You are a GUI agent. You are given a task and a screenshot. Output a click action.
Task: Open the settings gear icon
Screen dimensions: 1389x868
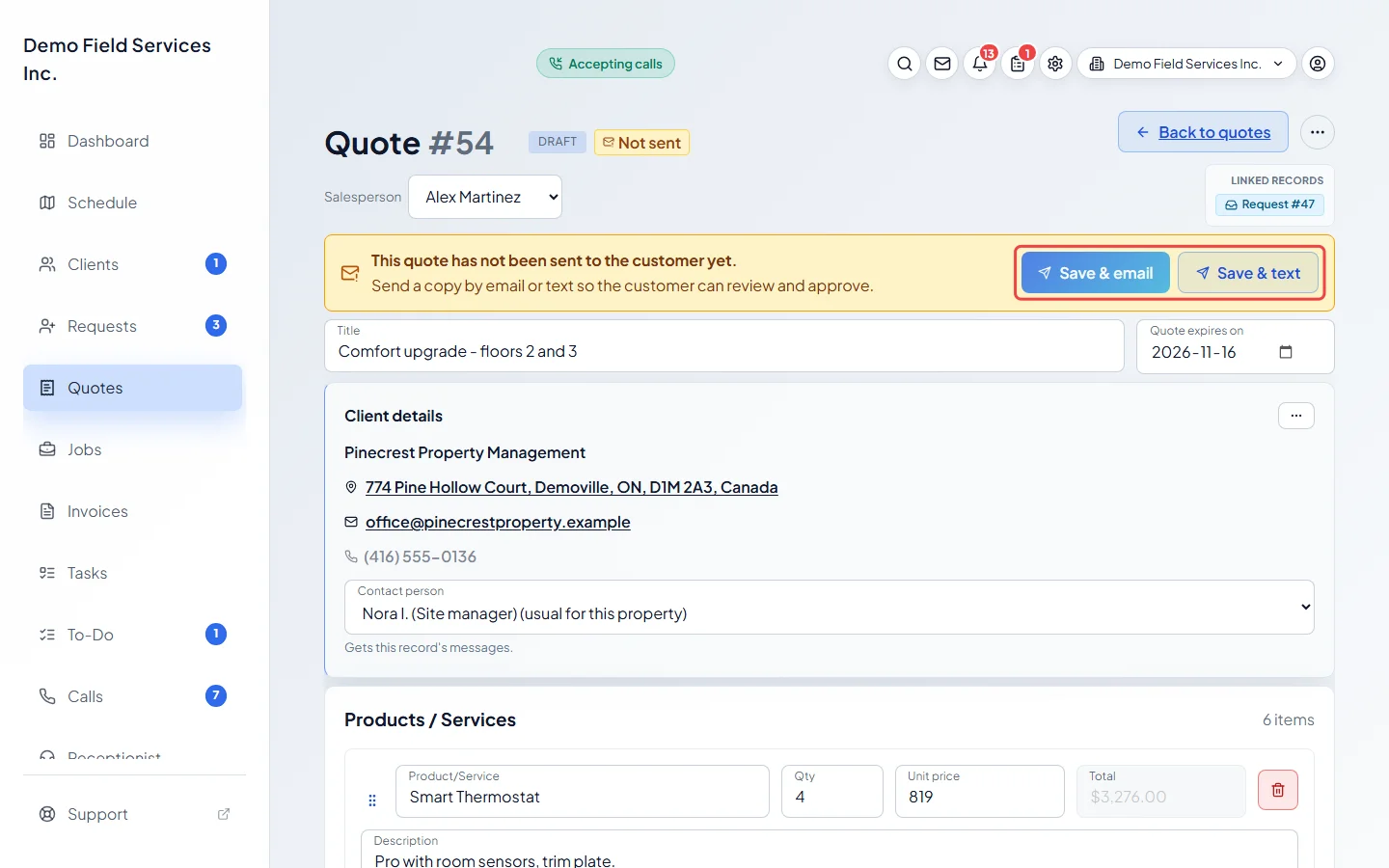pyautogui.click(x=1055, y=64)
